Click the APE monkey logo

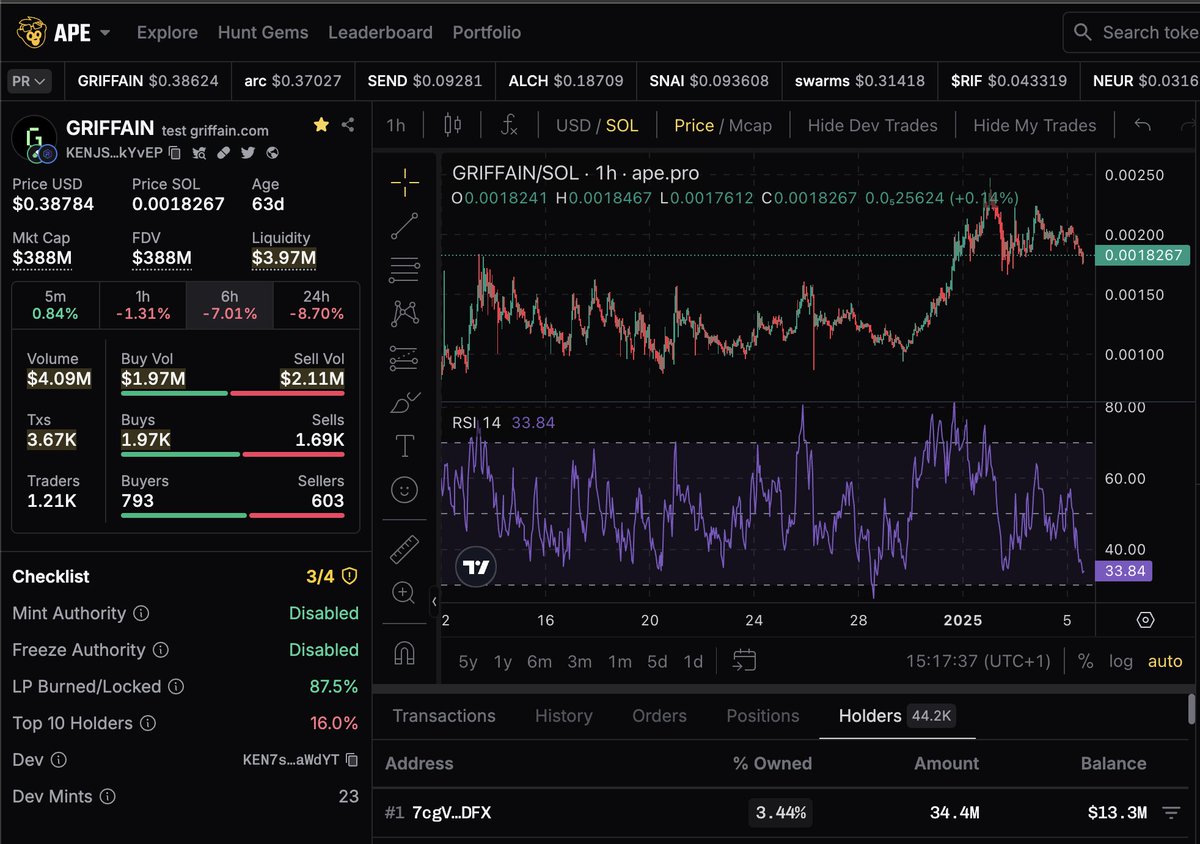pos(32,32)
